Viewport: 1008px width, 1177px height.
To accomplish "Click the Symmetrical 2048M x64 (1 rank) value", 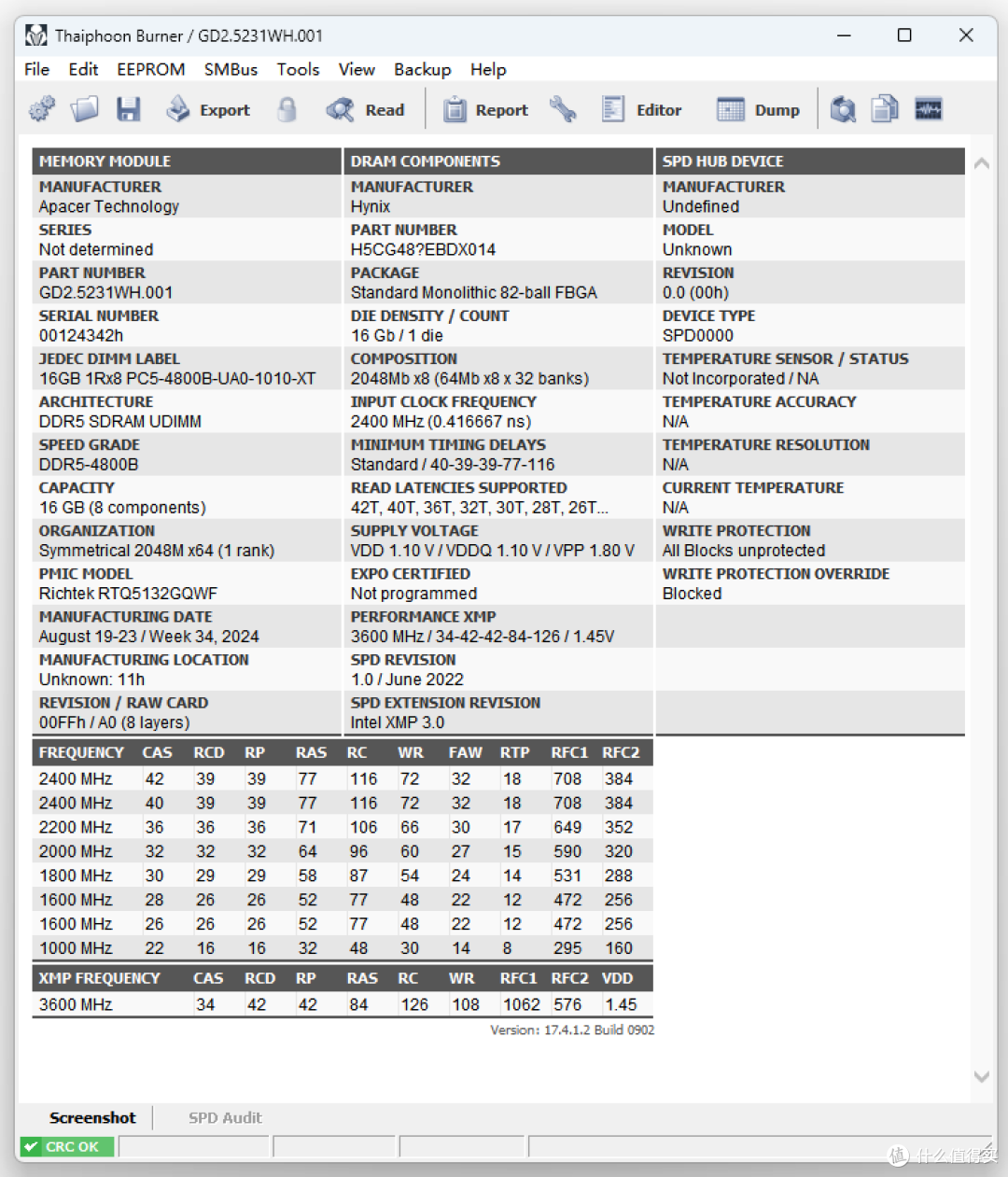I will 157,550.
